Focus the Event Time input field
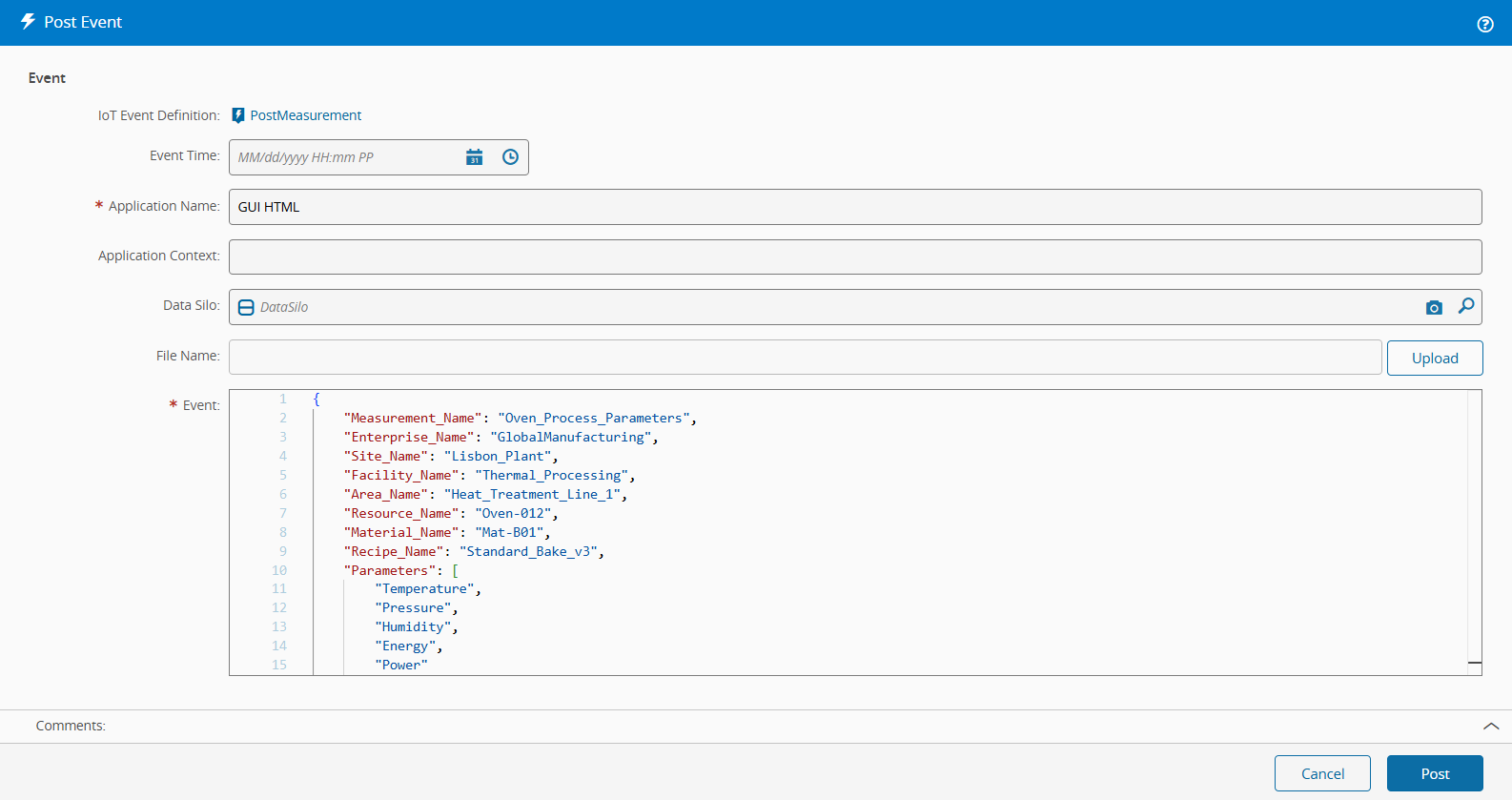This screenshot has height=800, width=1512. tap(343, 157)
